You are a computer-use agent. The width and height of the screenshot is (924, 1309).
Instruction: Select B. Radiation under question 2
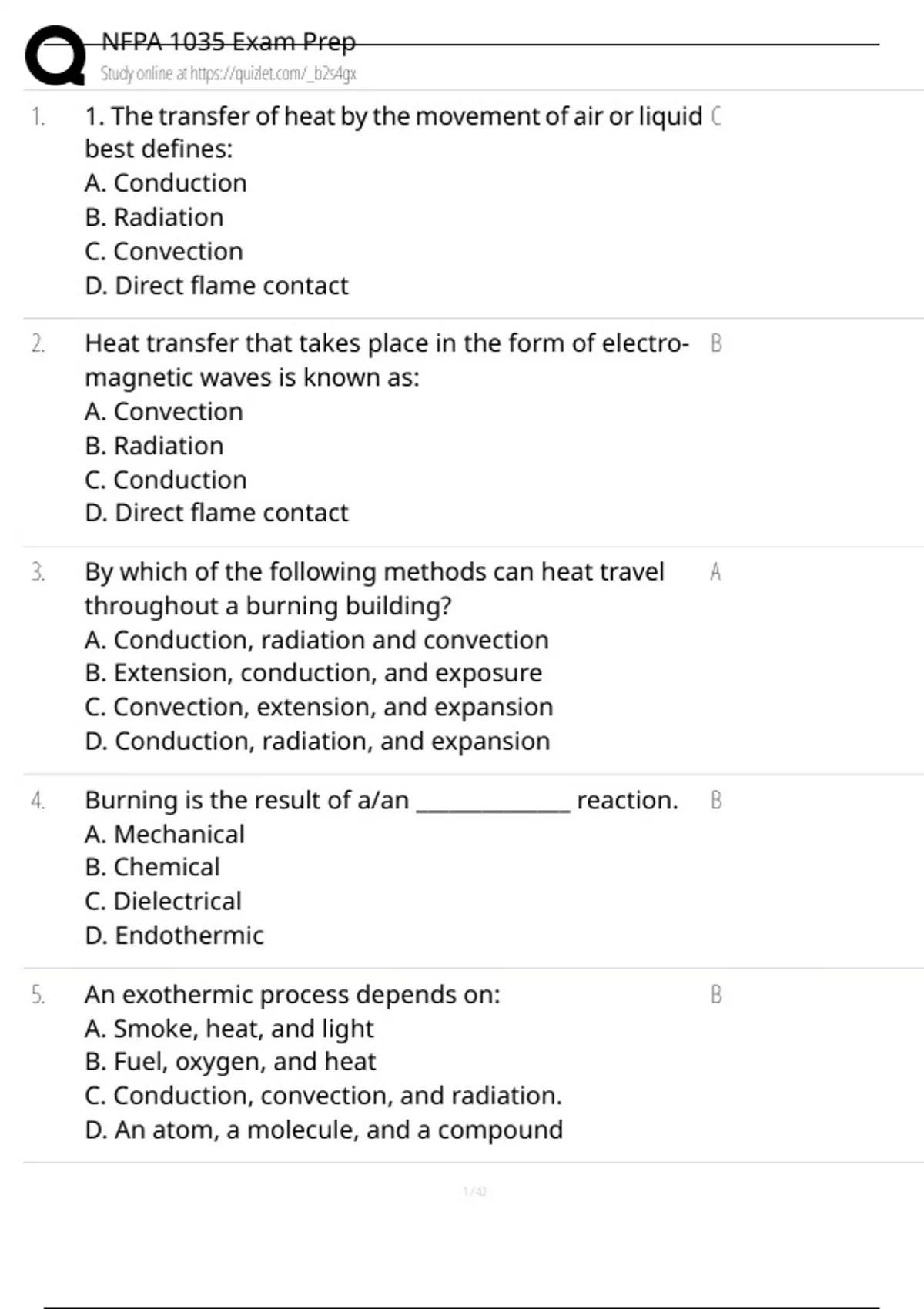[x=154, y=446]
